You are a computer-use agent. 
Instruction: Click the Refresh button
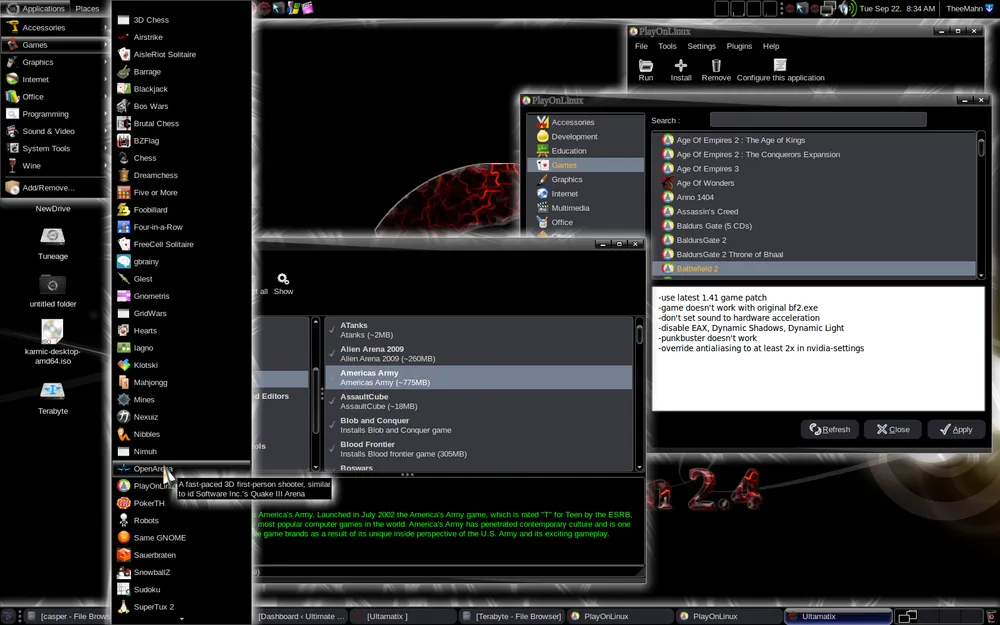click(829, 429)
